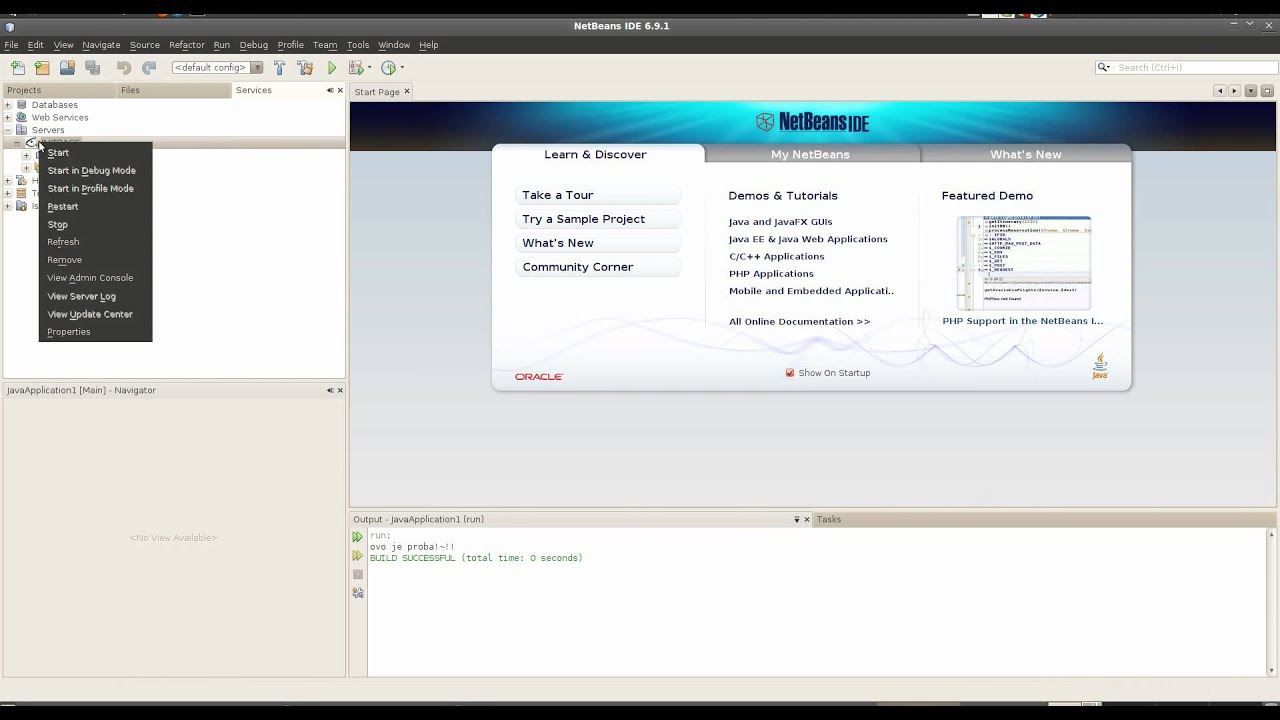Show opened documents list dropdown

[x=1250, y=91]
